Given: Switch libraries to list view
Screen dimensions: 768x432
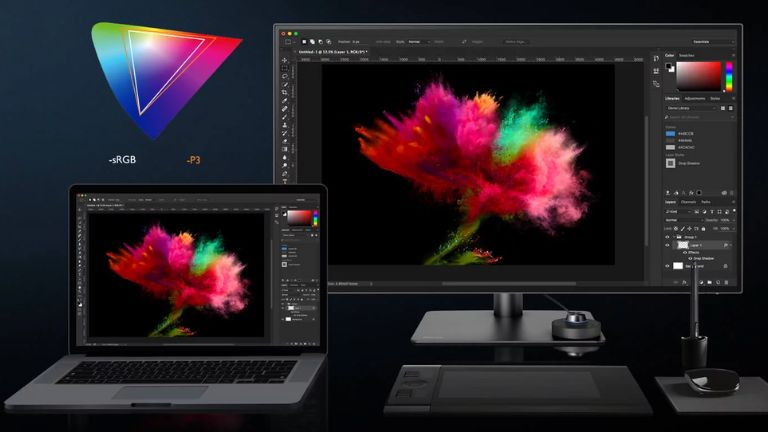Looking at the screenshot, I should 730,108.
